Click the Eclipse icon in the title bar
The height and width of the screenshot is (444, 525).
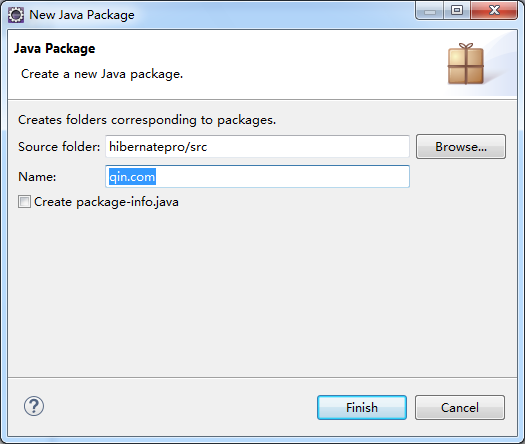(x=16, y=15)
